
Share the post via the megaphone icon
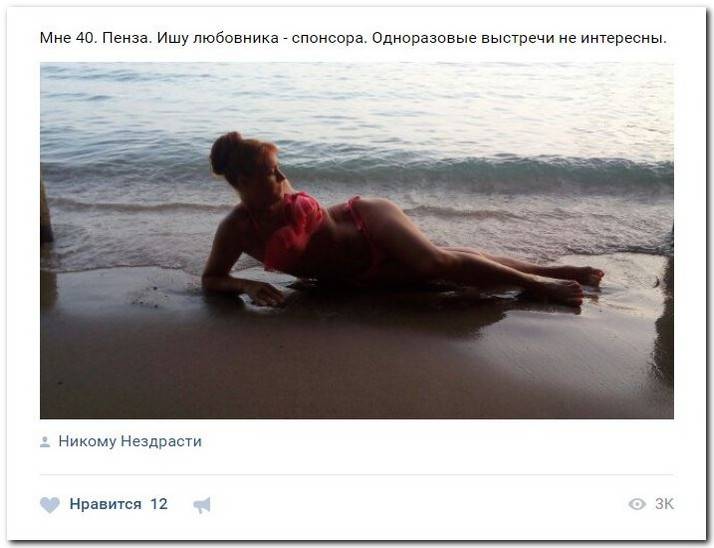(202, 505)
